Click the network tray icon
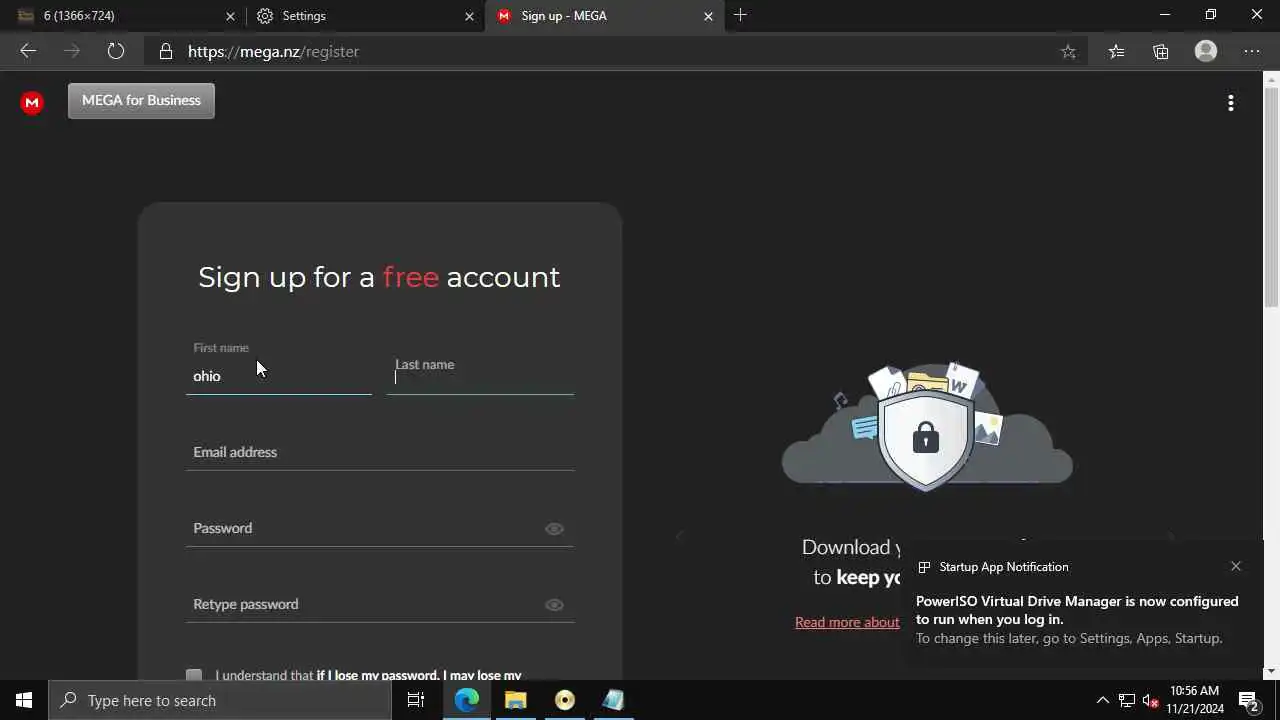Screen dimensions: 1280x720 [1127, 700]
